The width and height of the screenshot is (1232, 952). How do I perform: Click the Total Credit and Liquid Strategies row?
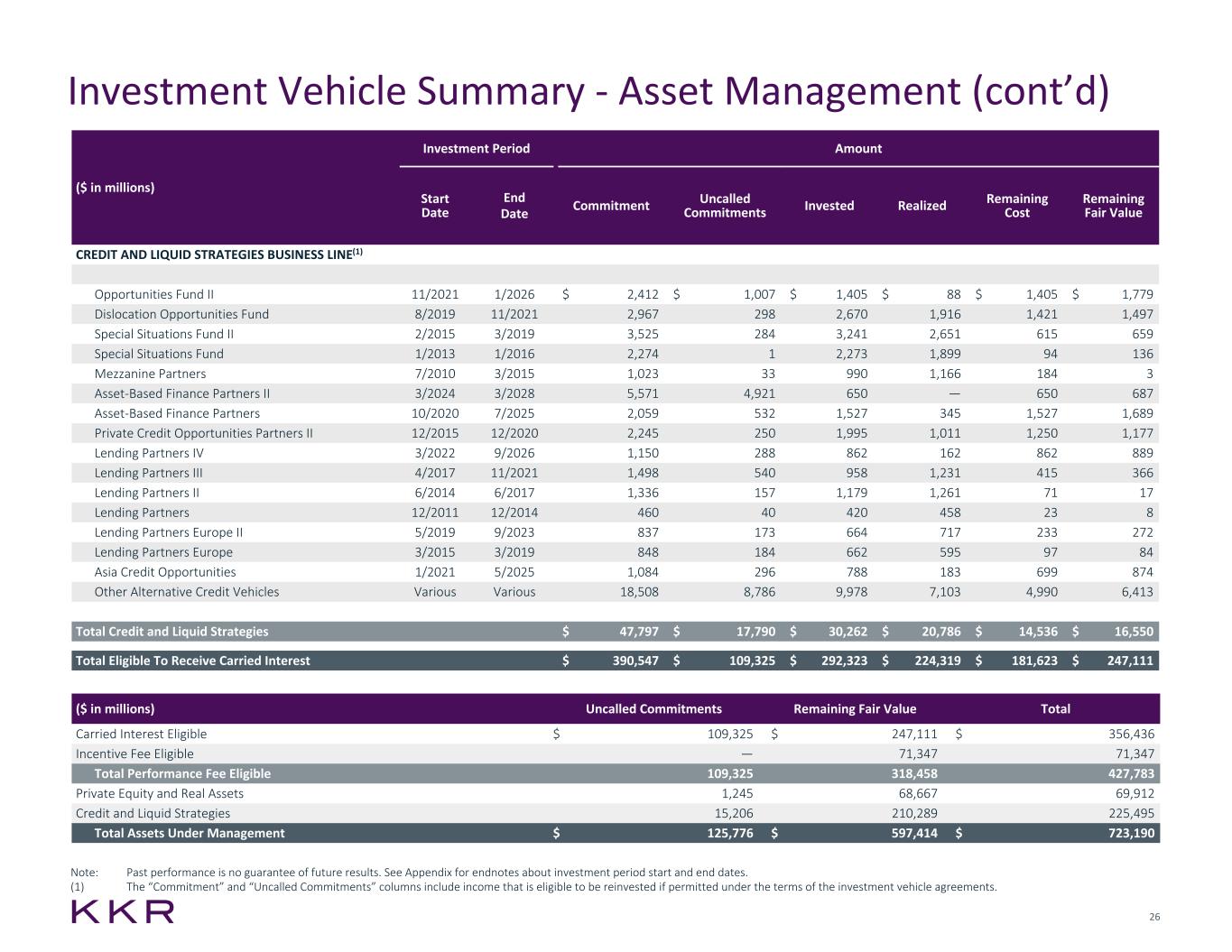[171, 632]
